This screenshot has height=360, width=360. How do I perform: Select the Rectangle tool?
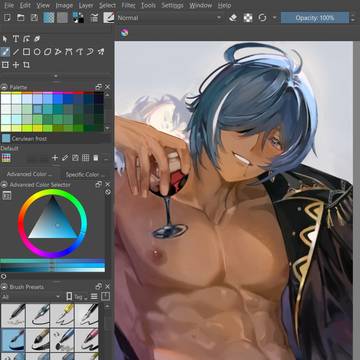[26, 52]
